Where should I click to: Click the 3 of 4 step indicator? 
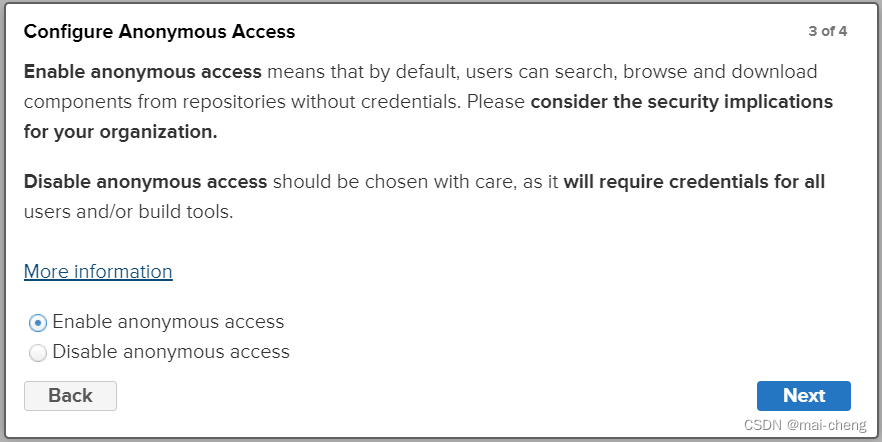pos(827,31)
